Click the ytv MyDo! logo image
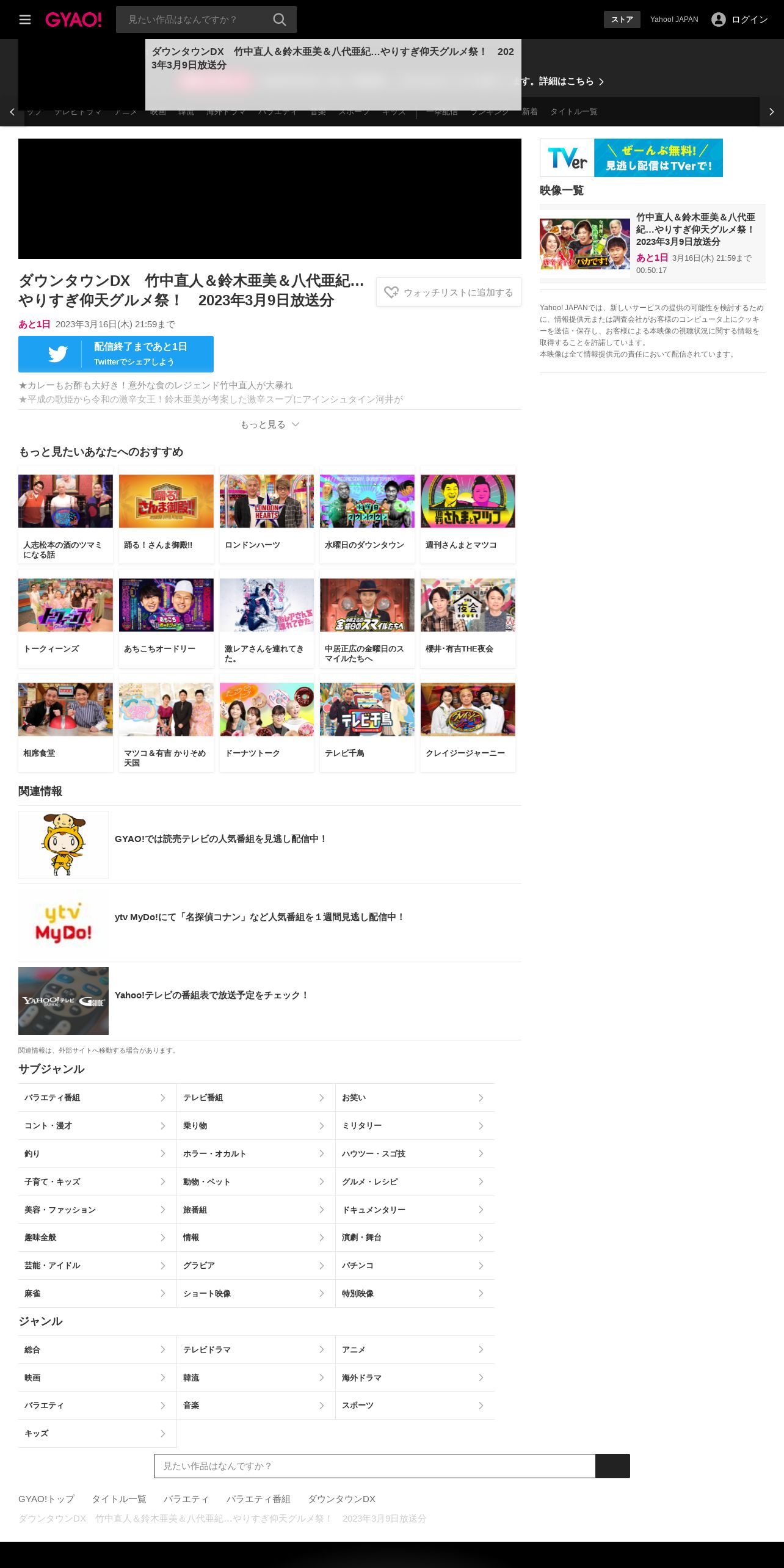This screenshot has height=1568, width=784. coord(64,923)
